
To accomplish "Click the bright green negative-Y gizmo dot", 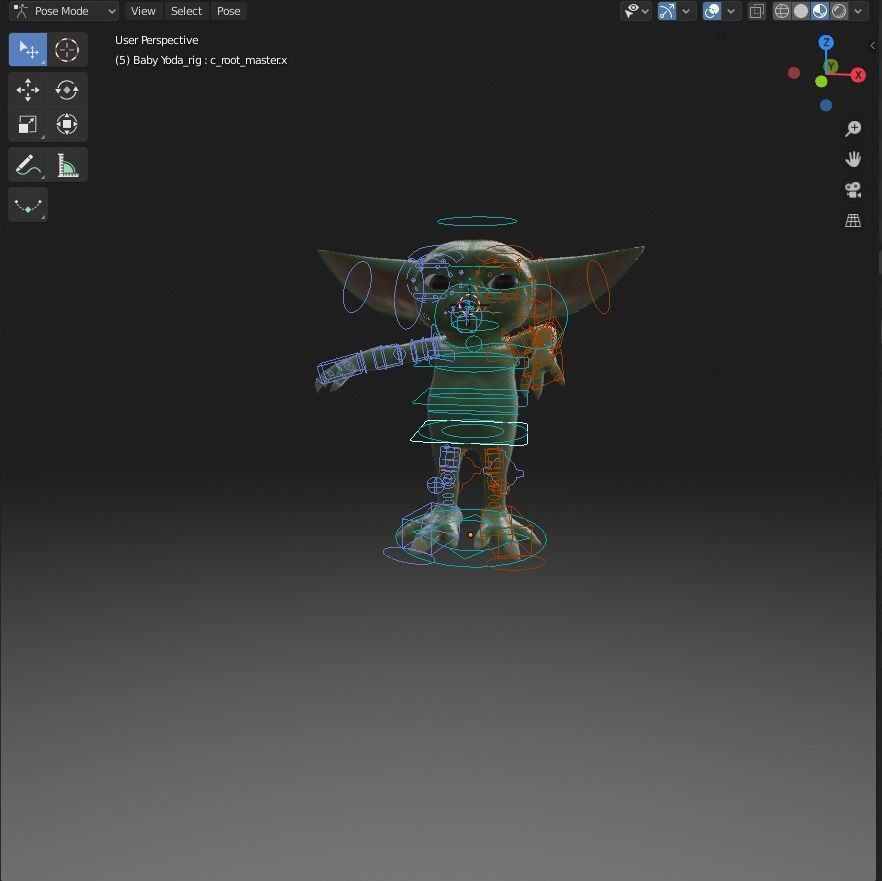I will [821, 82].
